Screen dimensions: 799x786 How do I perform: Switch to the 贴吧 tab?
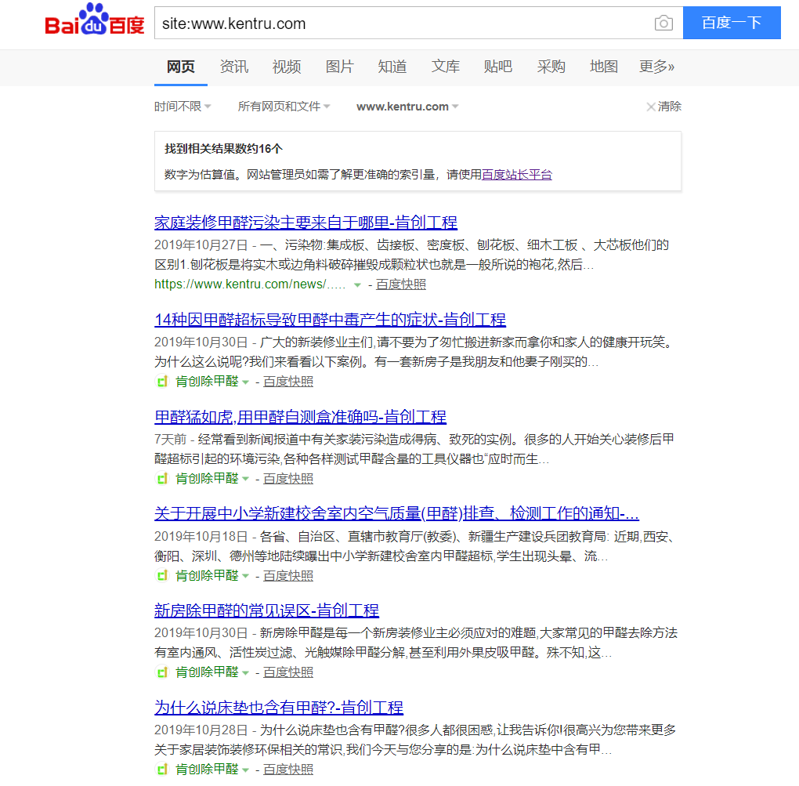tap(498, 67)
